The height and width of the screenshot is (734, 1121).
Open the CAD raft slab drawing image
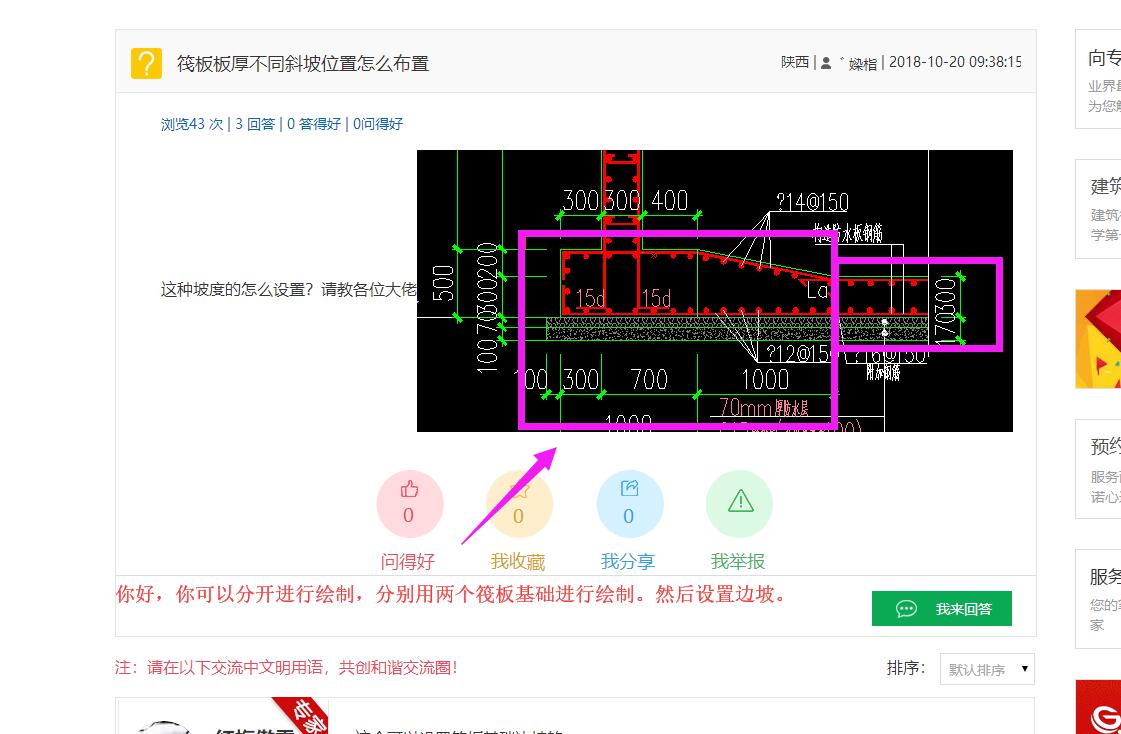[x=715, y=291]
